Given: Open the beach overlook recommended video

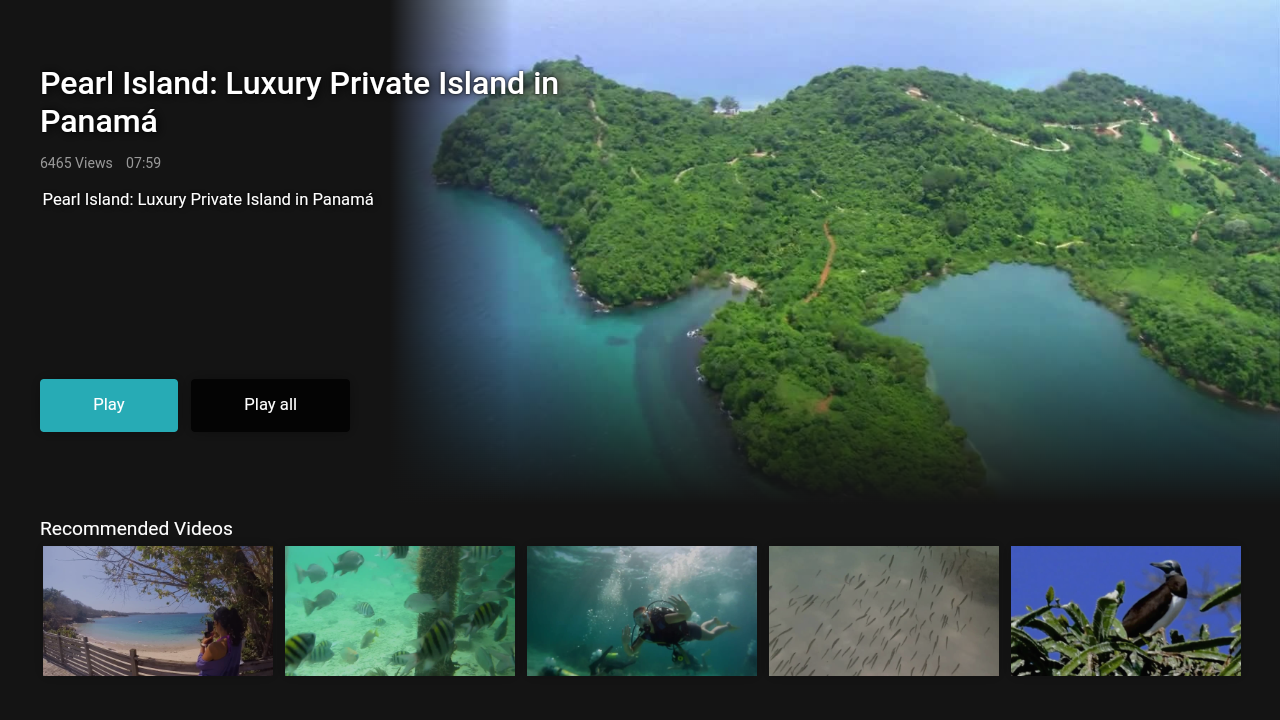Looking at the screenshot, I should coord(158,611).
